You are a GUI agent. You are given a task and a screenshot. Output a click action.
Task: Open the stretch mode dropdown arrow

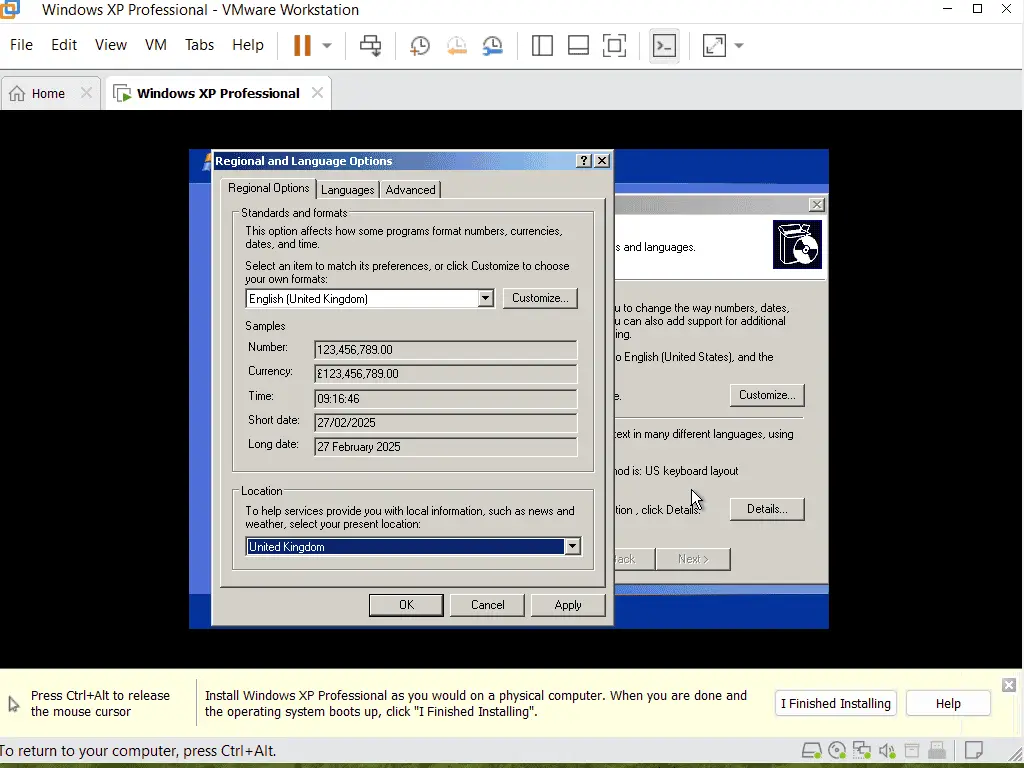tap(739, 46)
